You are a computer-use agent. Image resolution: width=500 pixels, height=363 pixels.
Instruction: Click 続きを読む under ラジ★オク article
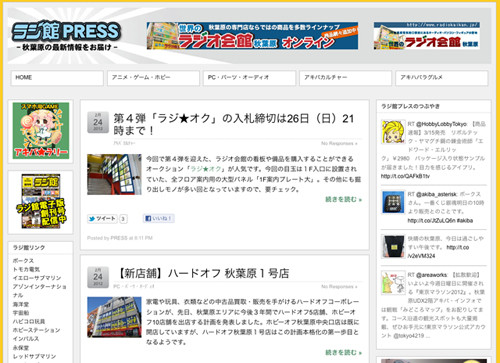343,199
